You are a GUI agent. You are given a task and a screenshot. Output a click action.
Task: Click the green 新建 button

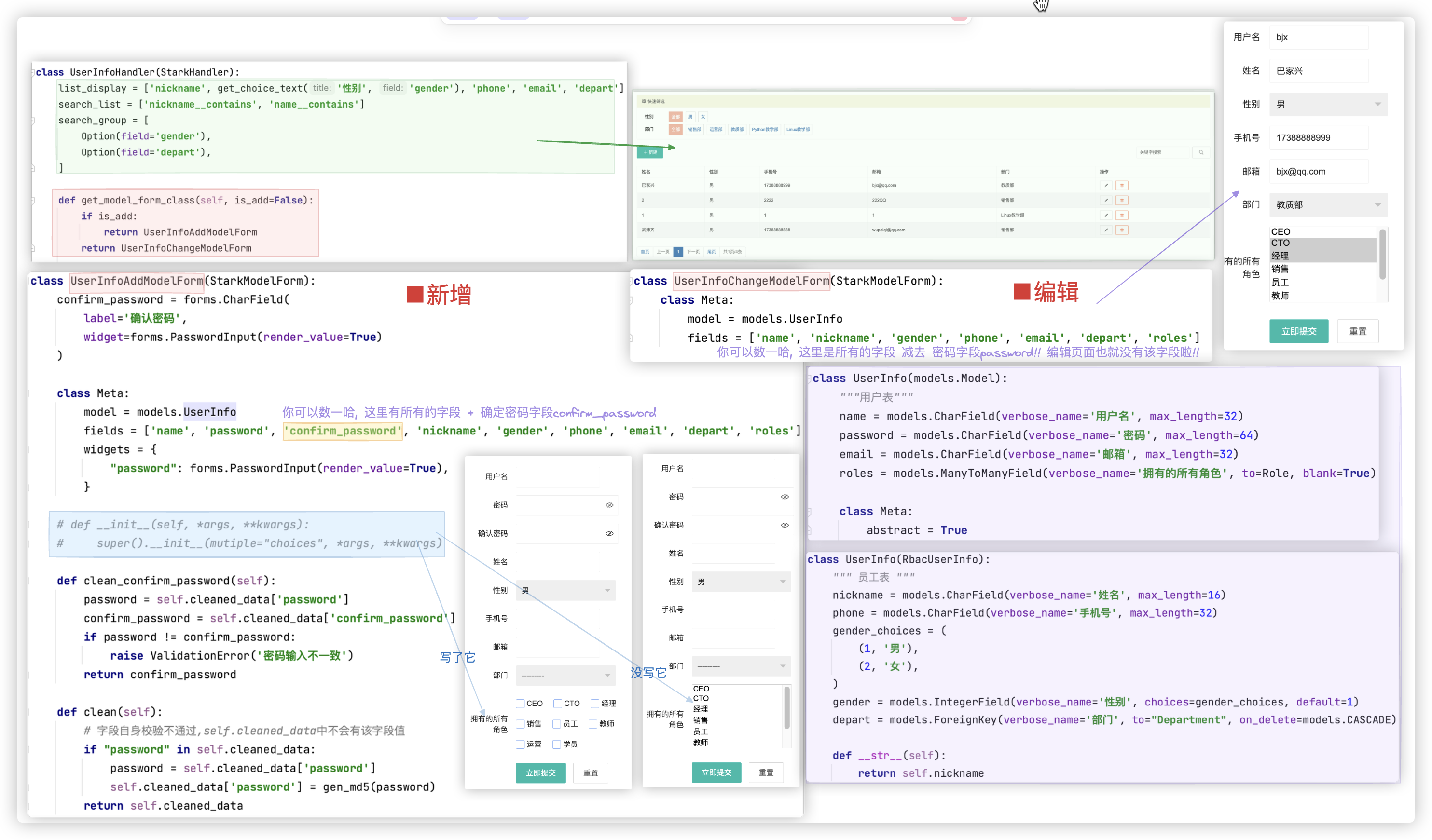click(650, 152)
